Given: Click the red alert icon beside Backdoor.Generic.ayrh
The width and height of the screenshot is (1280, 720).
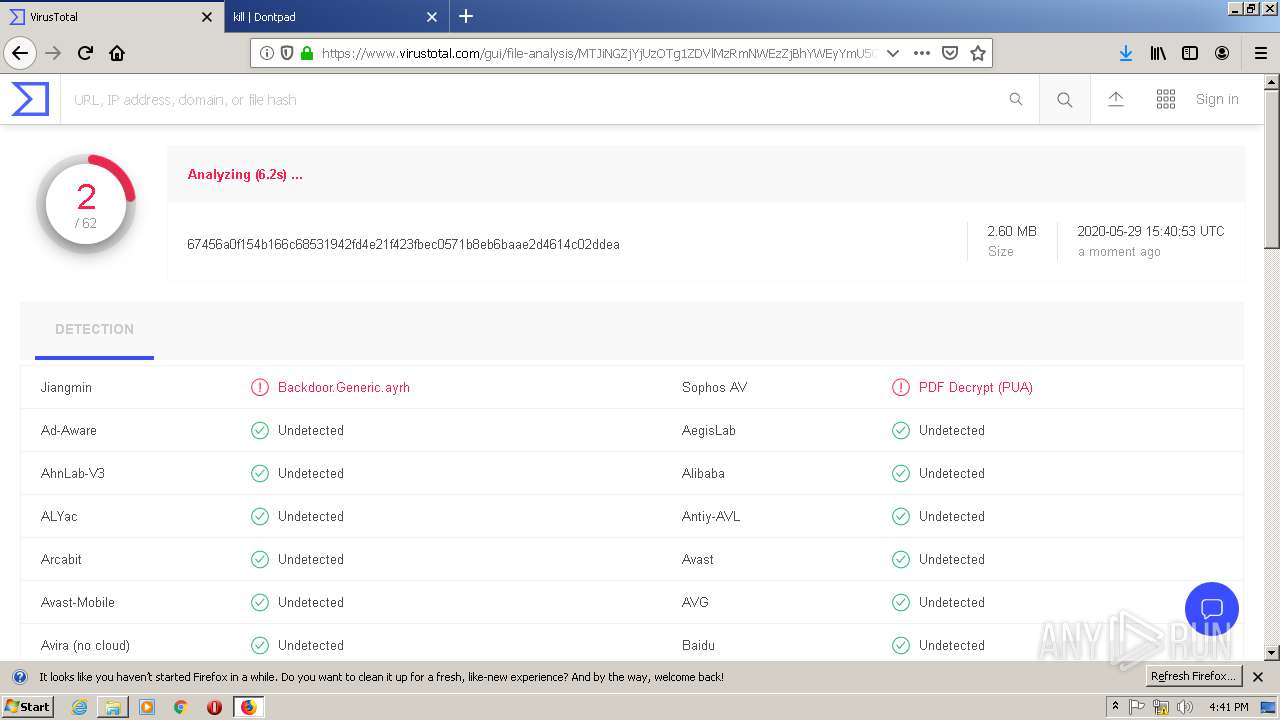Looking at the screenshot, I should (x=260, y=387).
